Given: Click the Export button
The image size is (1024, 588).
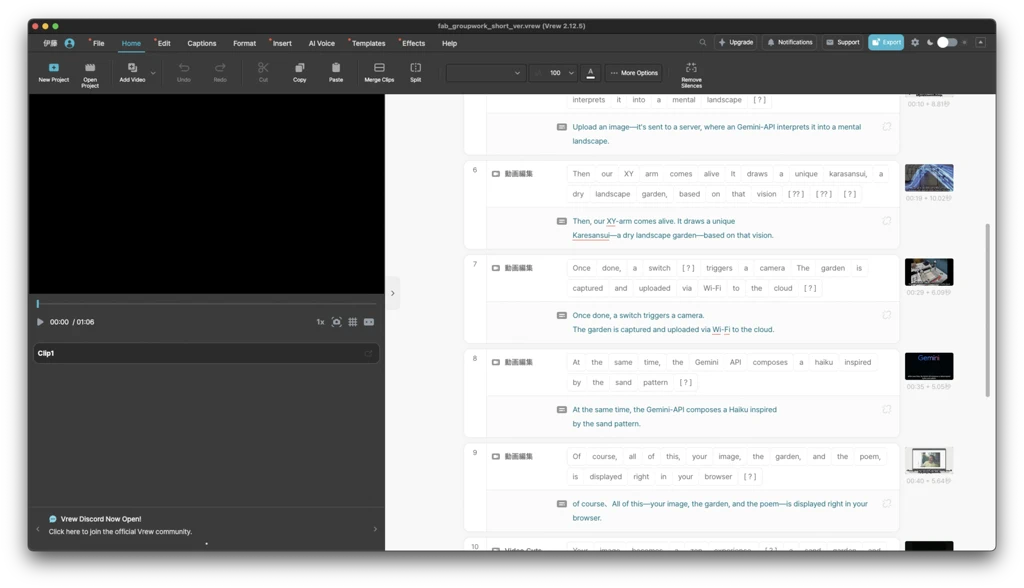Looking at the screenshot, I should click(x=886, y=42).
